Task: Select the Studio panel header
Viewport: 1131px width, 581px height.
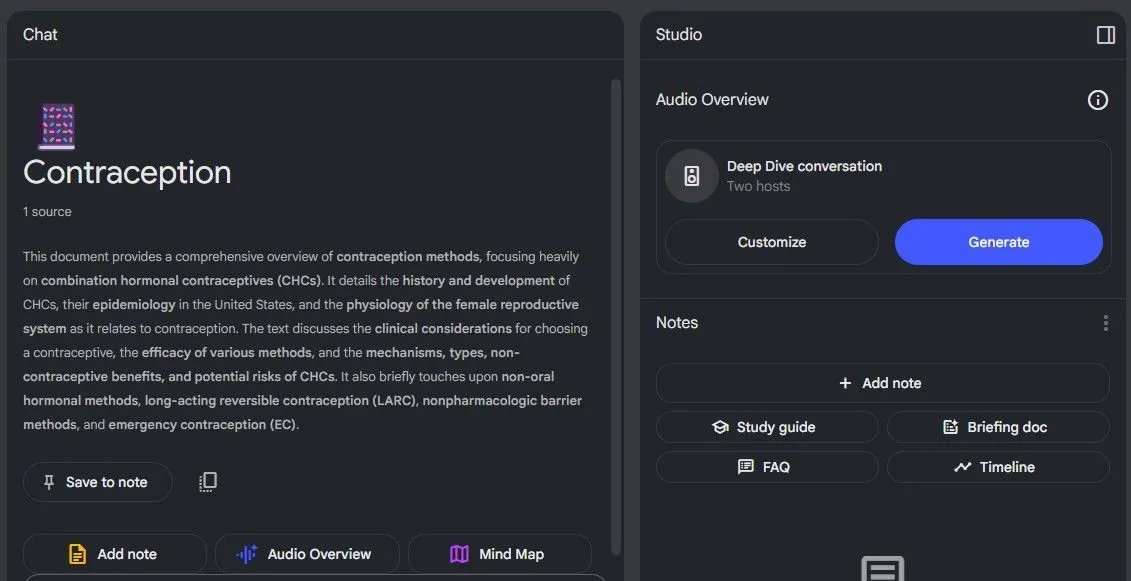Action: [679, 35]
